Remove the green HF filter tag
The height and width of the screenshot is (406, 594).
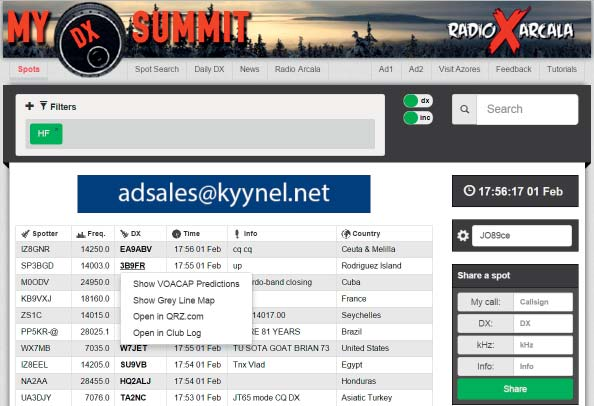46,134
